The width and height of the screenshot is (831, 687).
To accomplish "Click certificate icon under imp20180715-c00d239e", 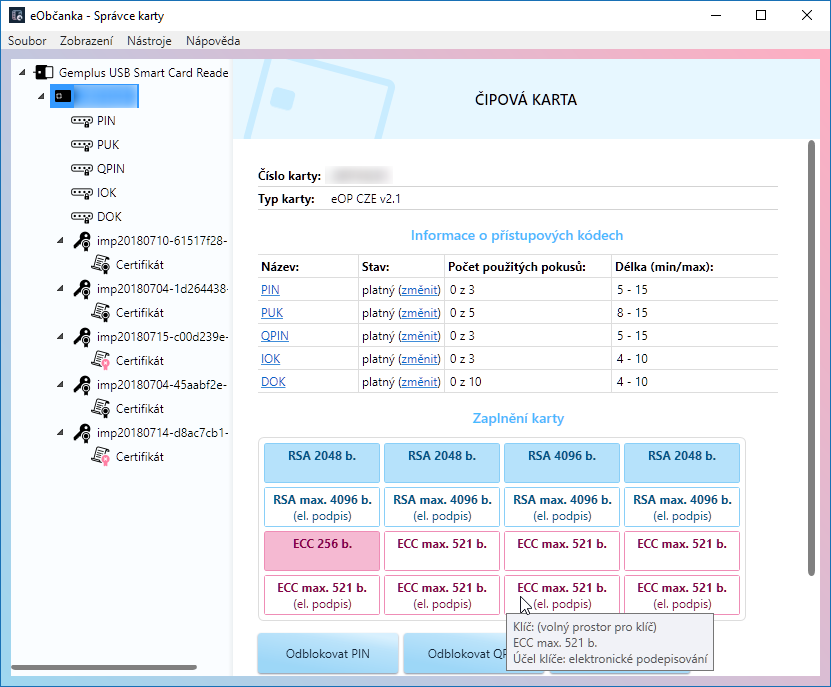I will coord(101,360).
